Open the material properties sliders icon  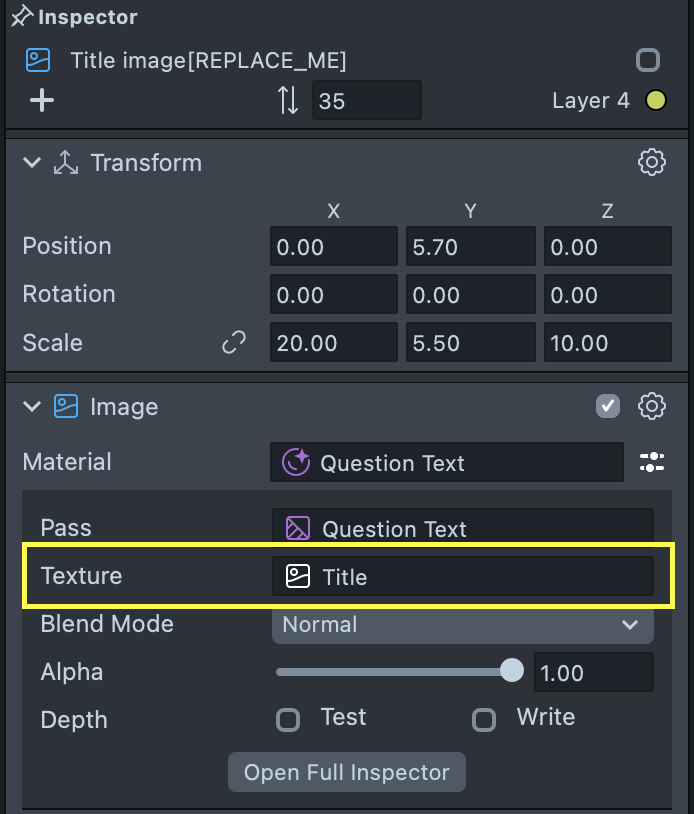click(x=652, y=462)
